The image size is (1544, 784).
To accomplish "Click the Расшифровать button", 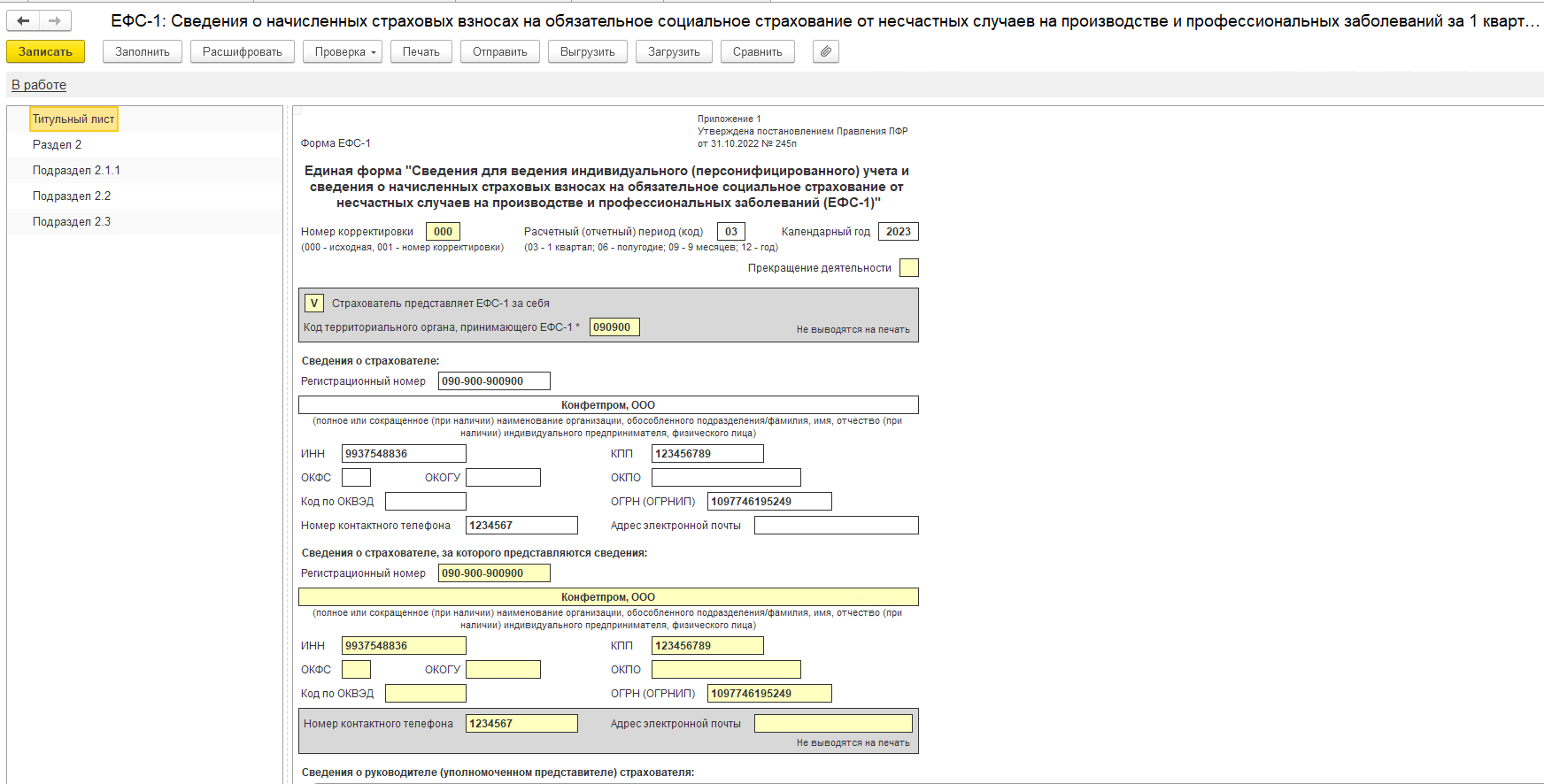I will pos(242,52).
